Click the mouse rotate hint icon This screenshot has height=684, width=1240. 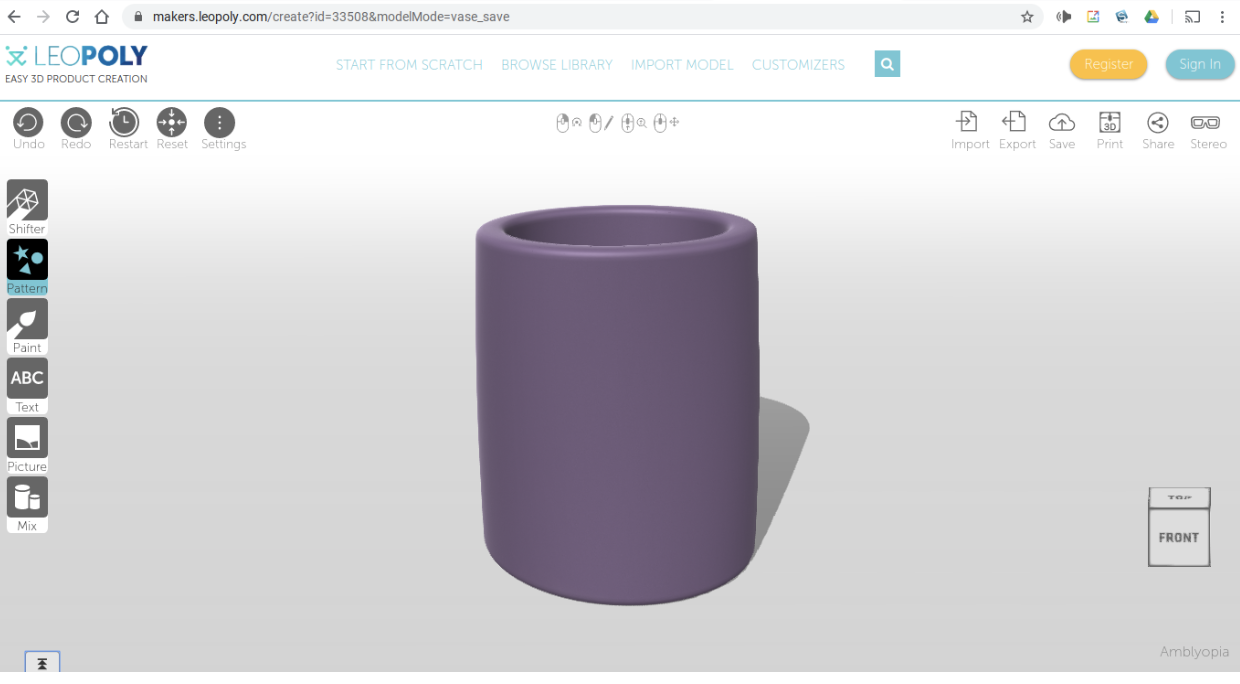(x=568, y=123)
